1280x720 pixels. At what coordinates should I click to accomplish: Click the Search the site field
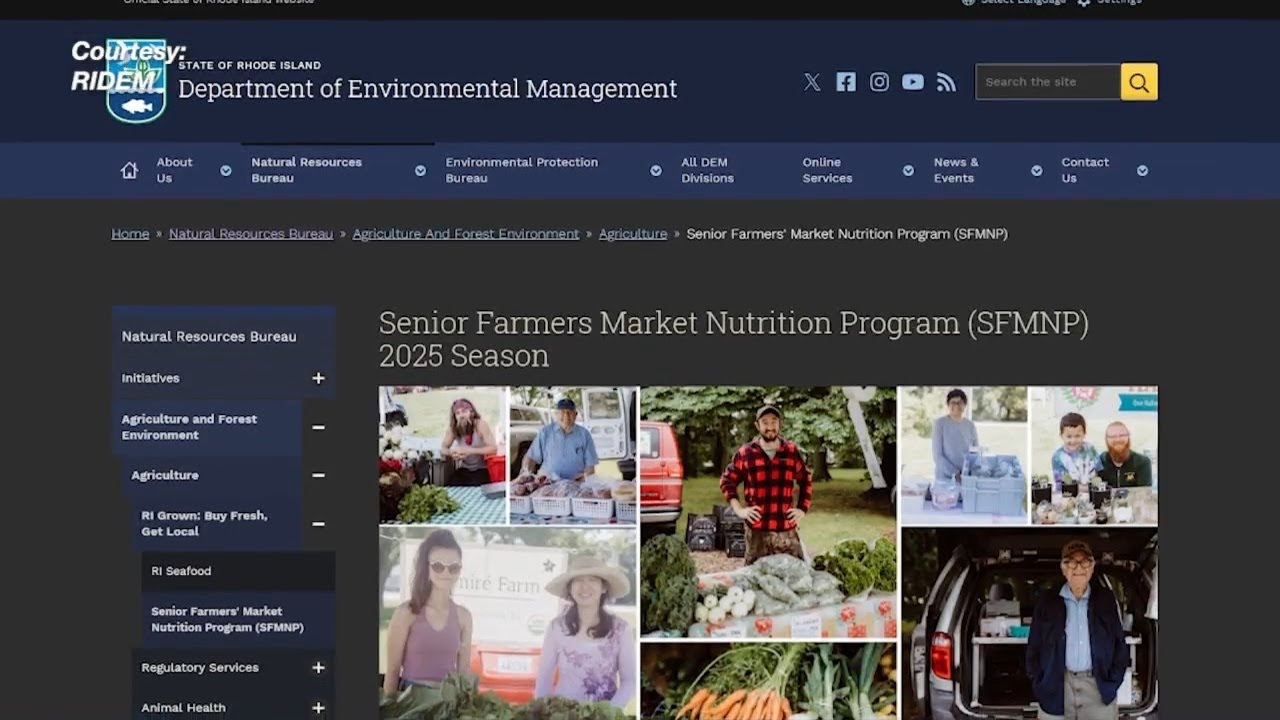click(x=1048, y=82)
